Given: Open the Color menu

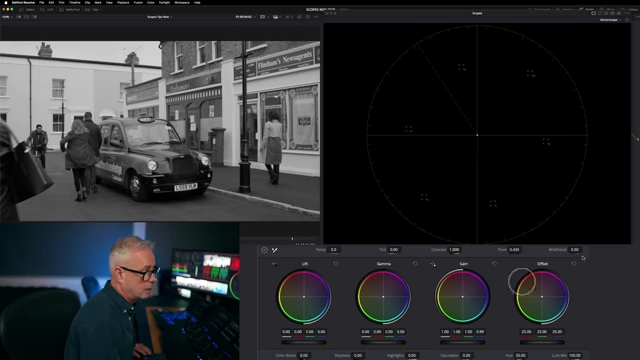Looking at the screenshot, I should coord(151,2).
